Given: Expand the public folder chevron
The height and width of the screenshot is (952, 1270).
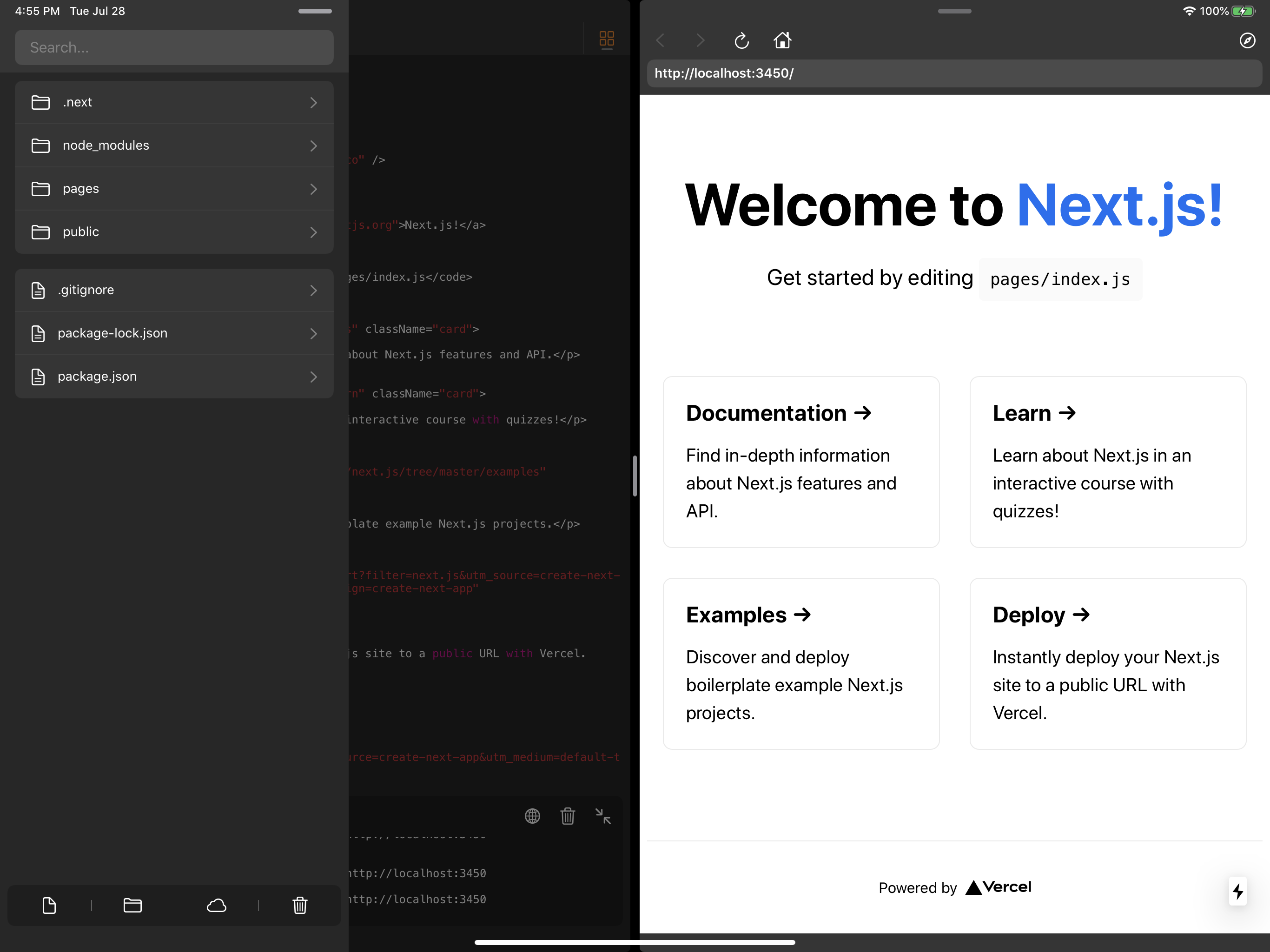Looking at the screenshot, I should [x=313, y=232].
